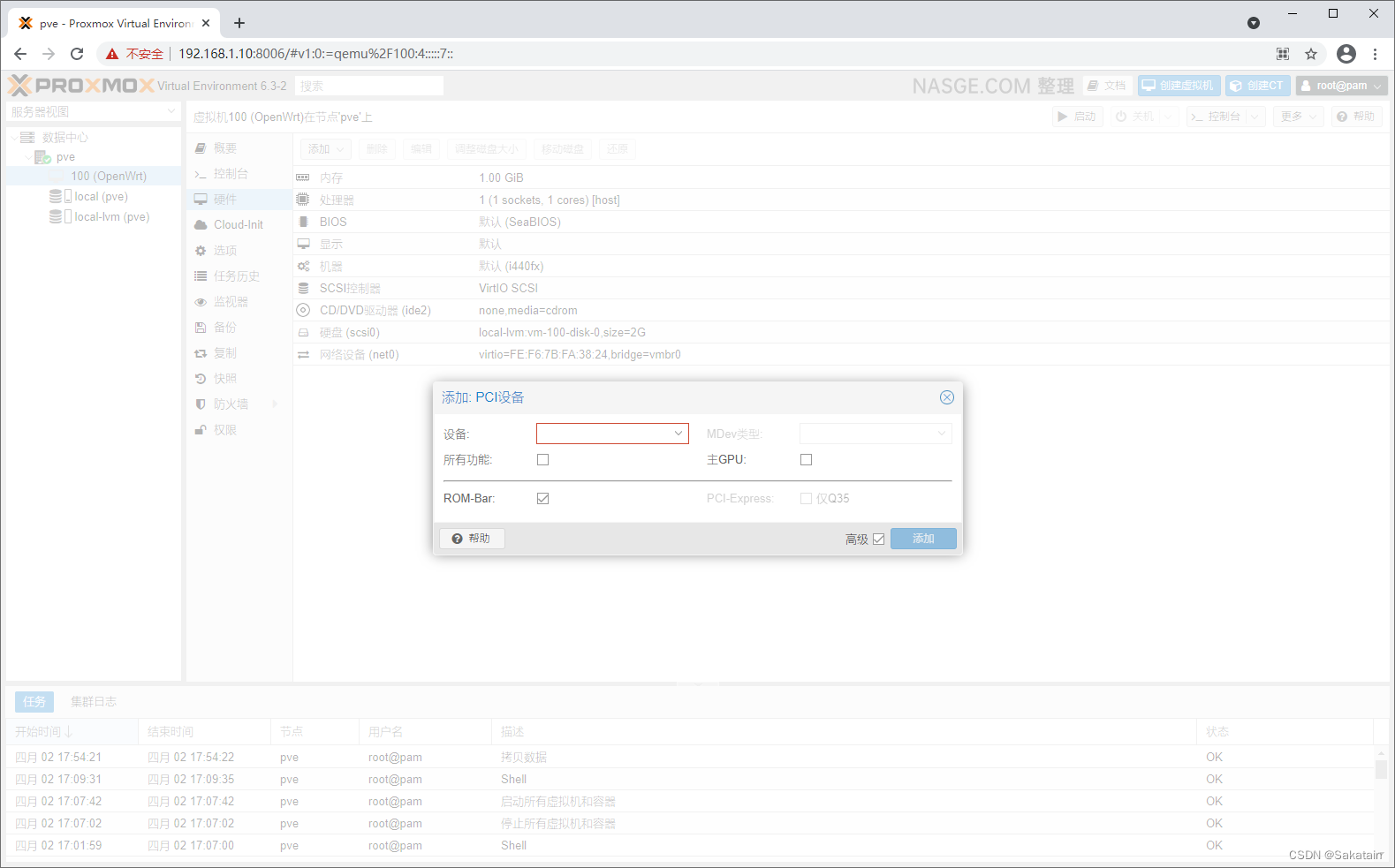Select the 处理器 processor row
Screen dimensions: 1395x868
click(x=842, y=200)
